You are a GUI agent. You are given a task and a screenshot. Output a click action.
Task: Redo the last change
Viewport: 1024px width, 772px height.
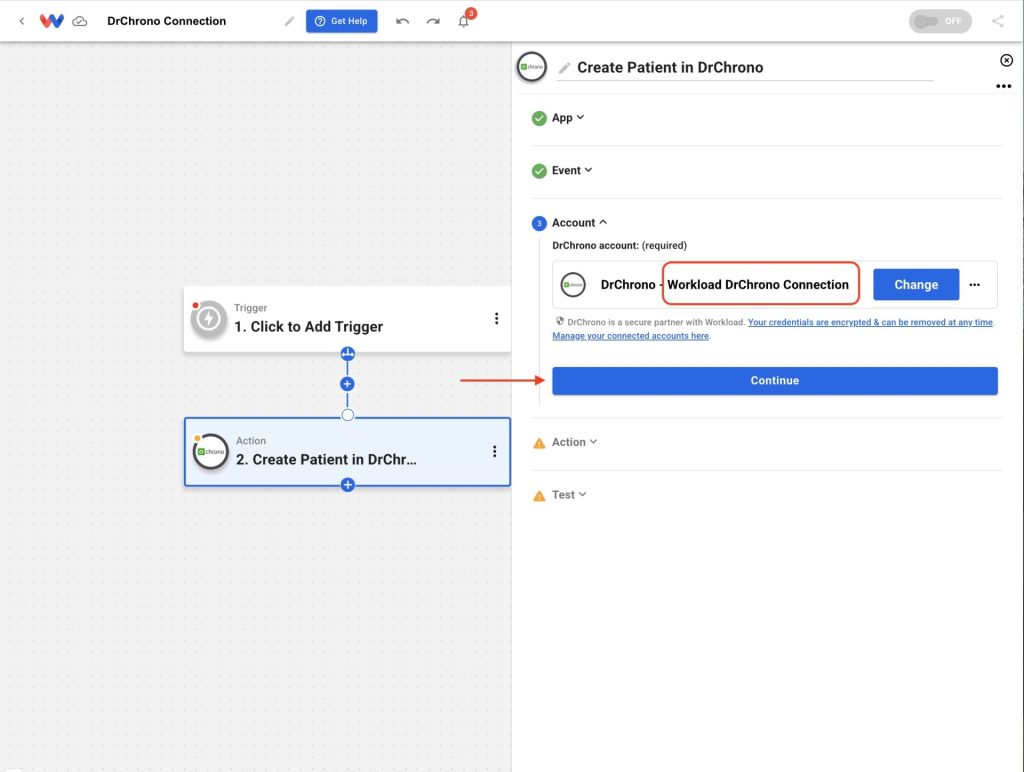tap(433, 21)
